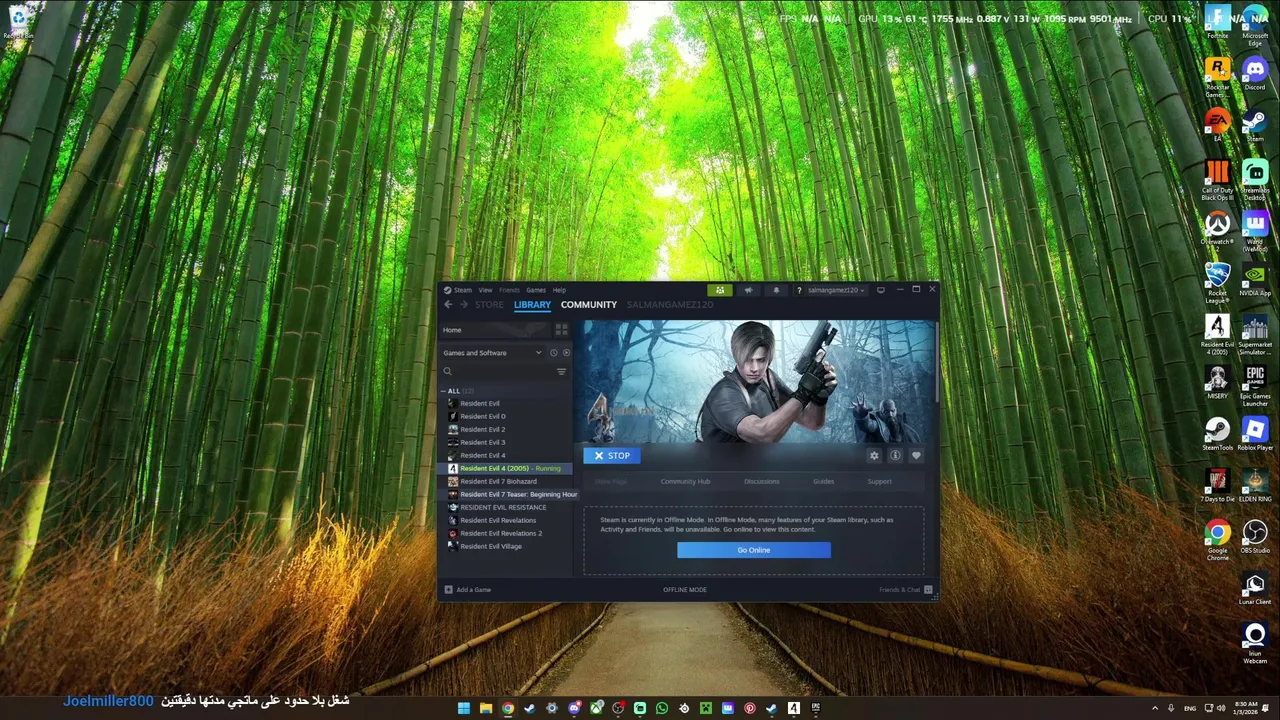Open NVIDIA App desktop shortcut
This screenshot has height=720, width=1280.
[1254, 280]
